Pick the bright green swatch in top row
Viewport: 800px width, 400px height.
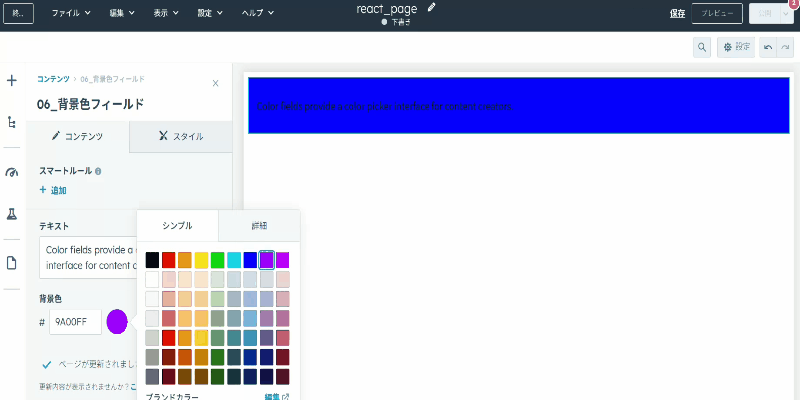click(217, 260)
